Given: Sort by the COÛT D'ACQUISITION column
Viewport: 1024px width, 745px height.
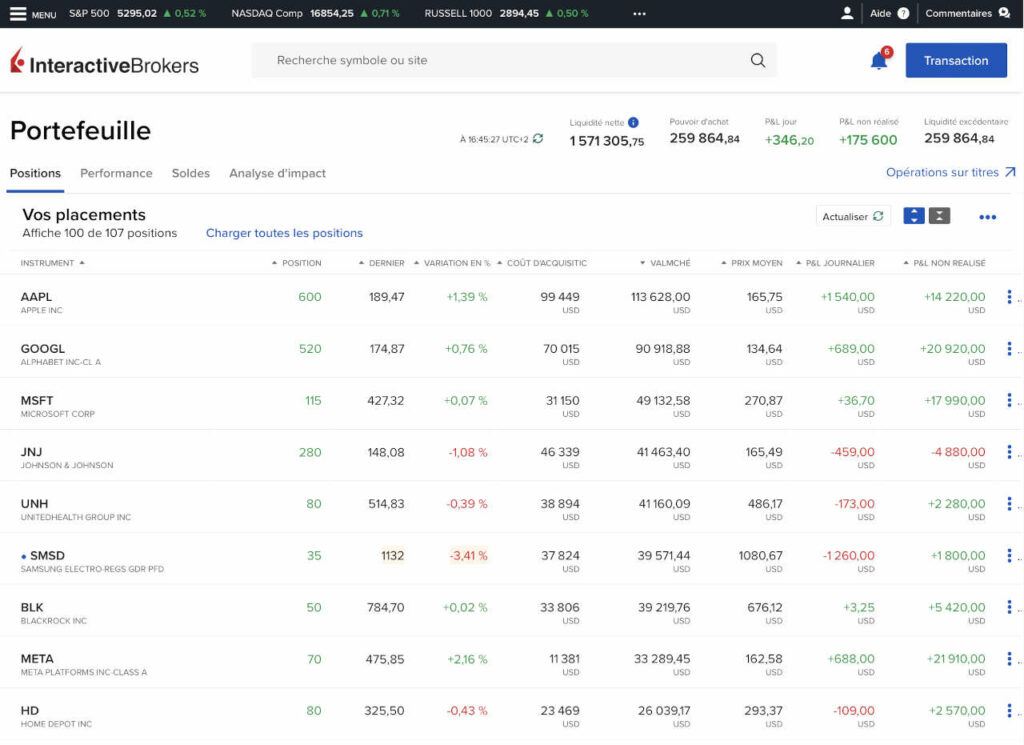Looking at the screenshot, I should point(542,263).
